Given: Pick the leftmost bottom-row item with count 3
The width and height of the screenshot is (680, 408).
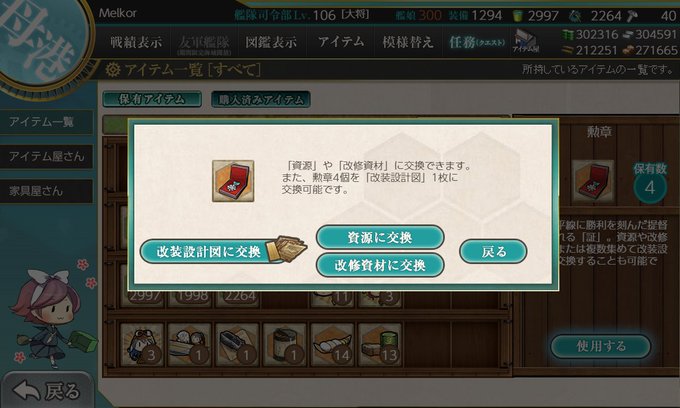Looking at the screenshot, I should pyautogui.click(x=142, y=345).
